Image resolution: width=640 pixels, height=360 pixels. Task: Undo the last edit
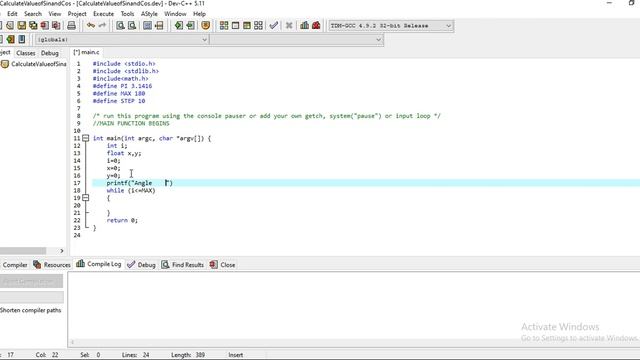pos(91,26)
